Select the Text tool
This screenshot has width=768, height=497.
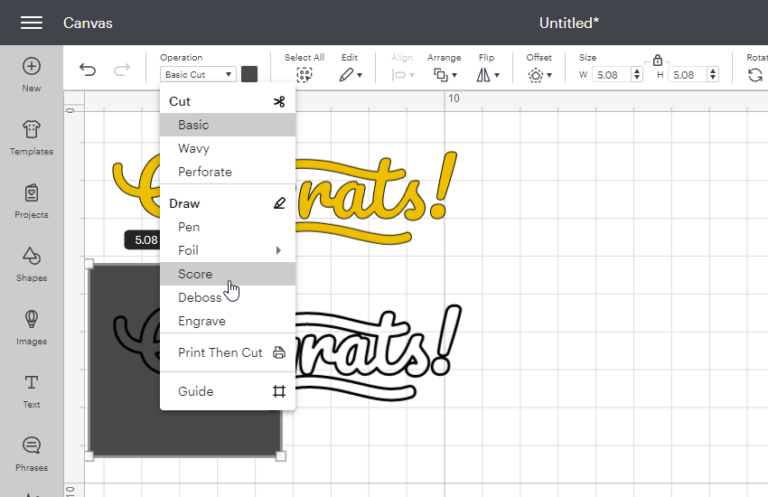(x=31, y=391)
